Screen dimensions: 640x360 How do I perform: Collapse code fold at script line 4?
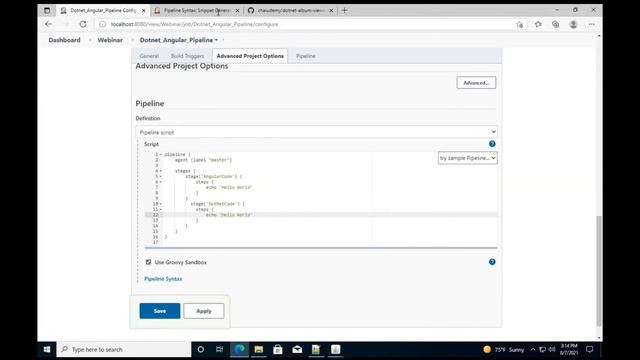point(160,171)
